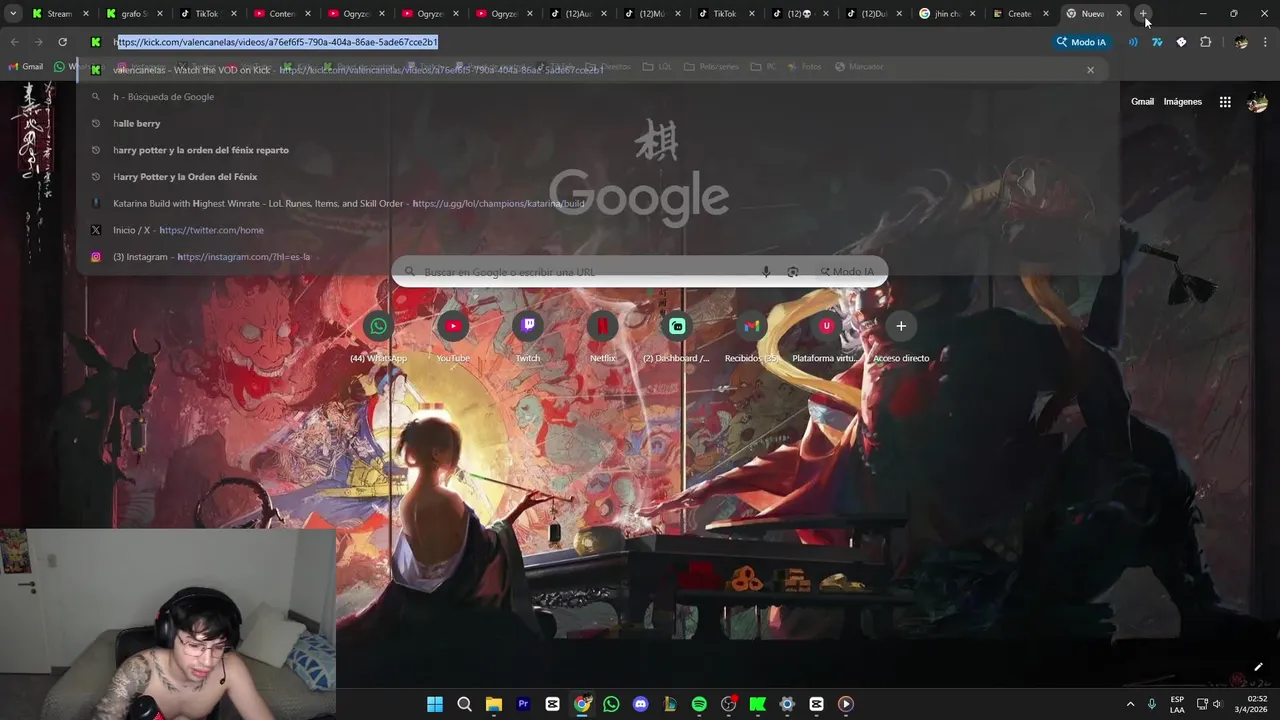Select 'Harry Potter y la Orden del Fénix' suggestion

tap(598, 177)
